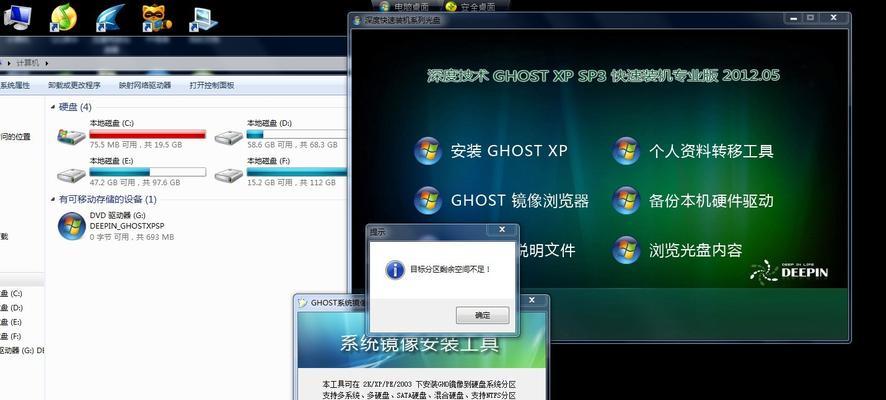Select local disk (E:) drive icon
Viewport: 886px width, 400px height.
tap(71, 175)
